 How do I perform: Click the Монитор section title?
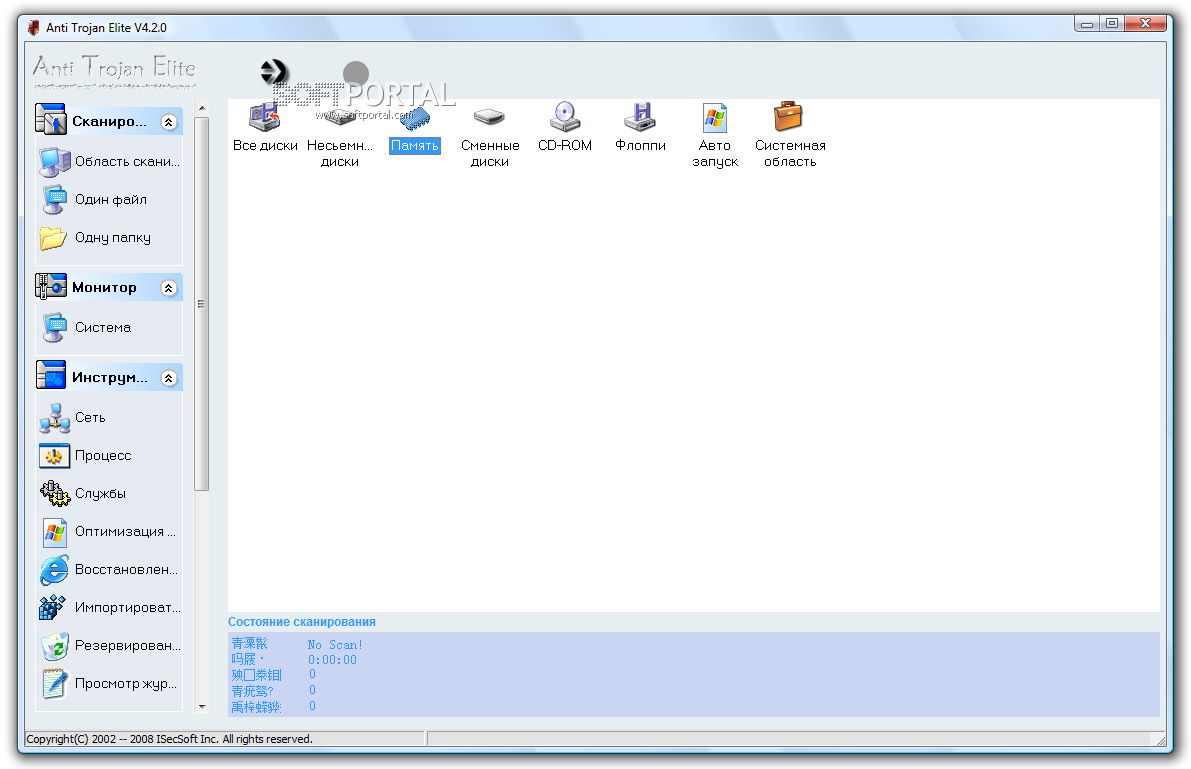(104, 287)
